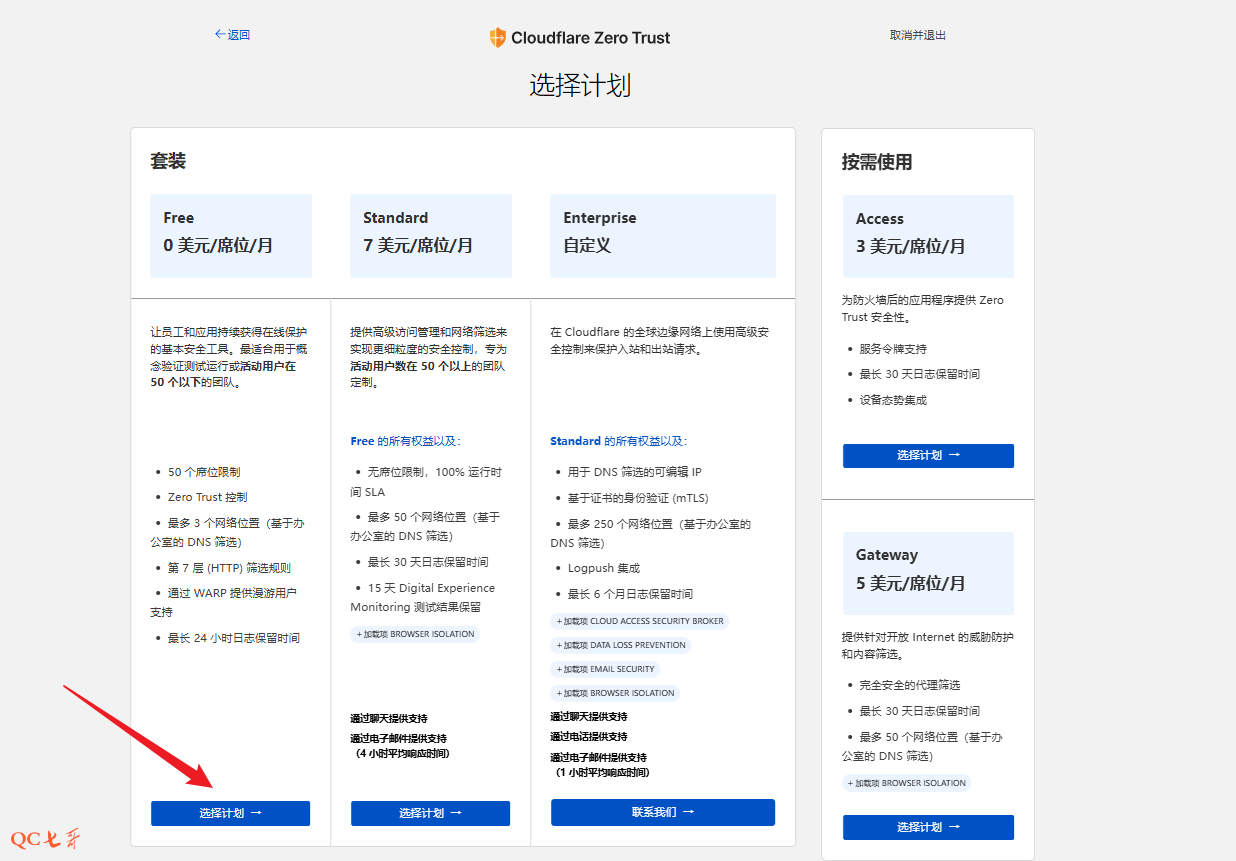Click the Cloudflare Zero Trust shield logo
Screen dimensions: 1236x861
498,38
